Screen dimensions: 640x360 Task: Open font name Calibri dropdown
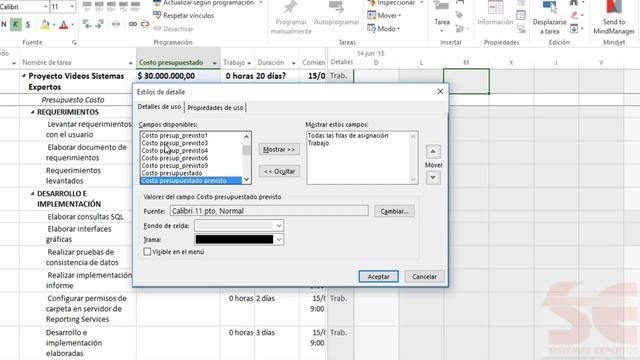(x=45, y=7)
